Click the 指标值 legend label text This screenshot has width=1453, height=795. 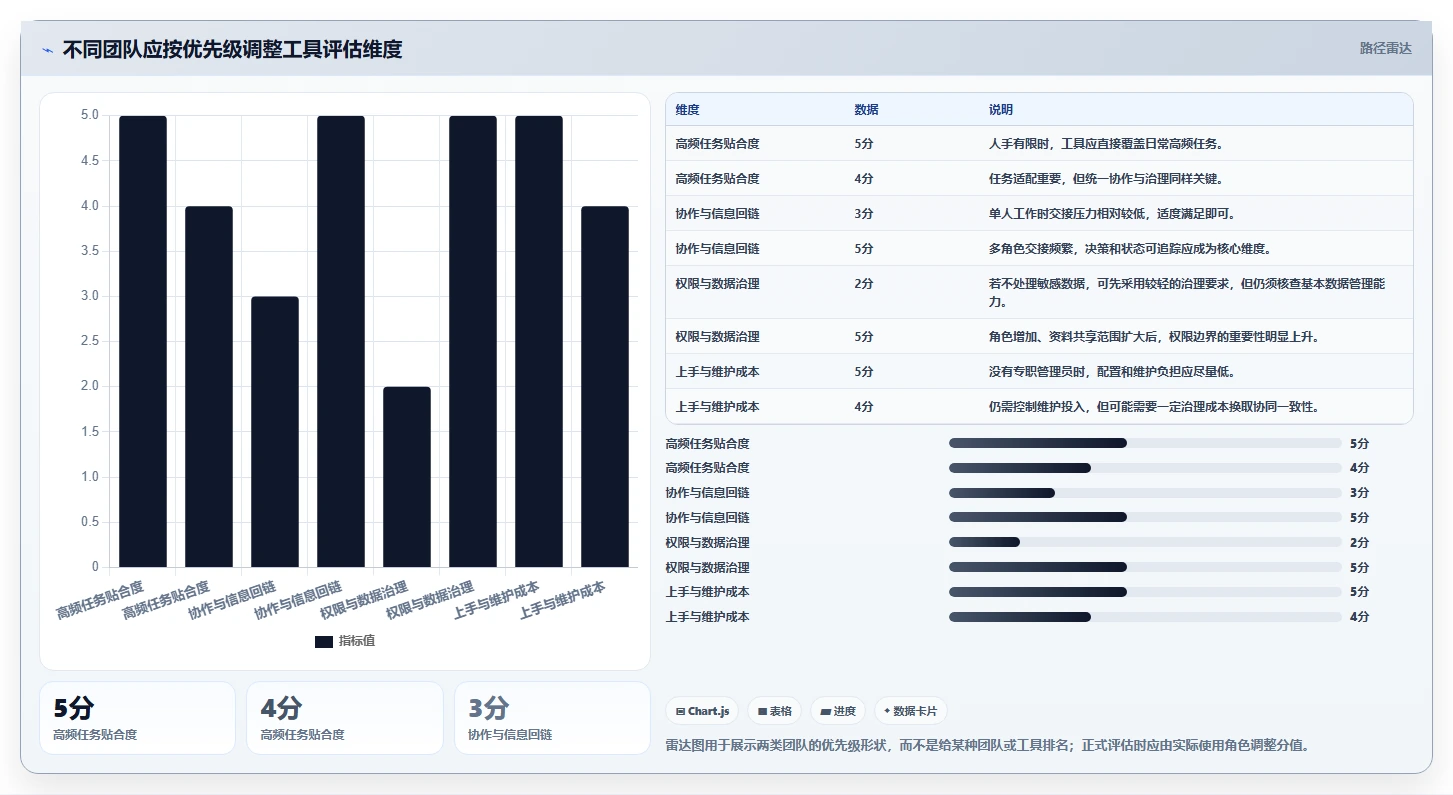[357, 641]
